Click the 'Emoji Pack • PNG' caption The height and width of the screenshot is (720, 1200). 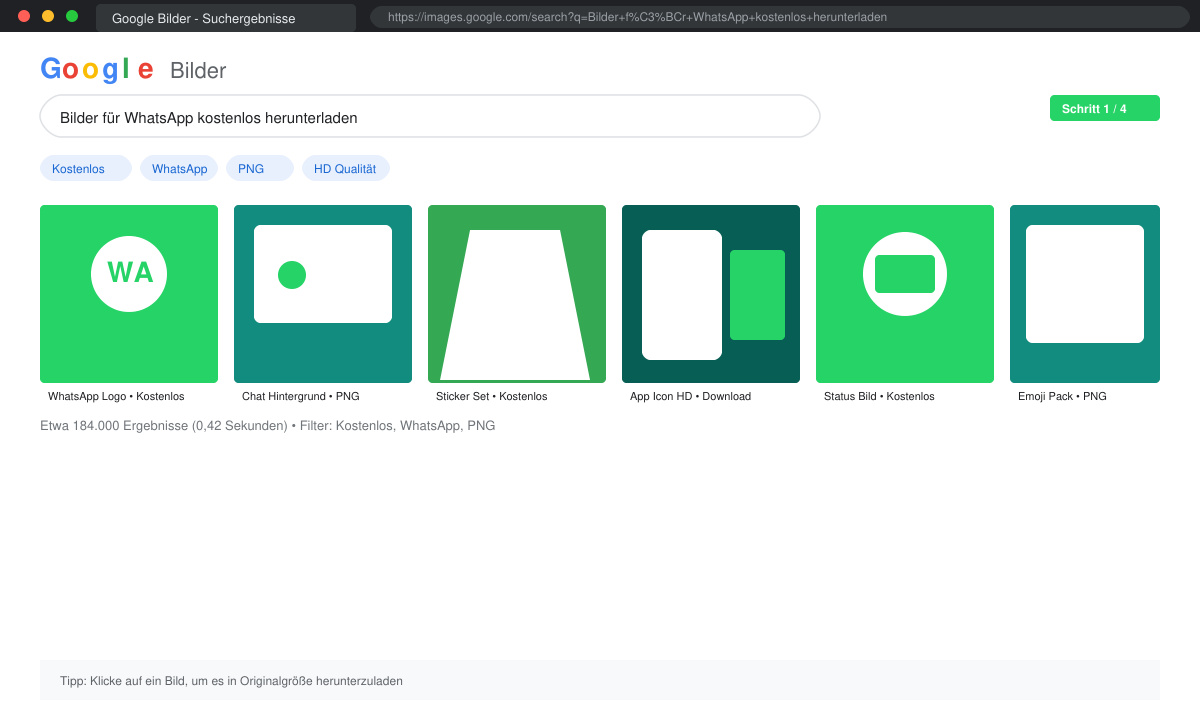point(1062,397)
